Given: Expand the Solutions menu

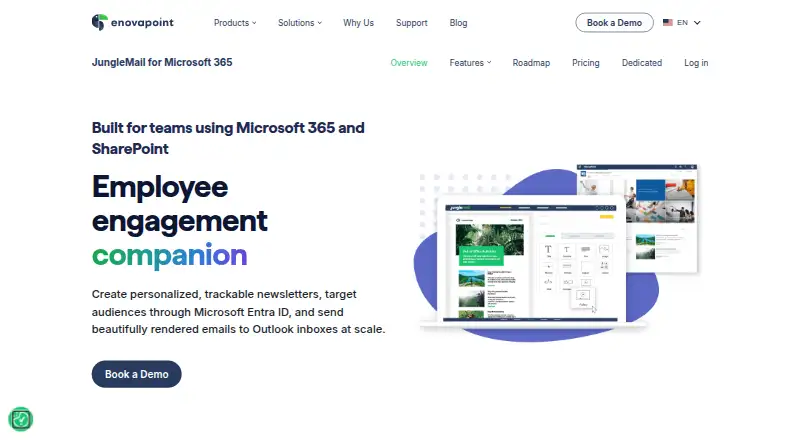Looking at the screenshot, I should click(x=300, y=23).
